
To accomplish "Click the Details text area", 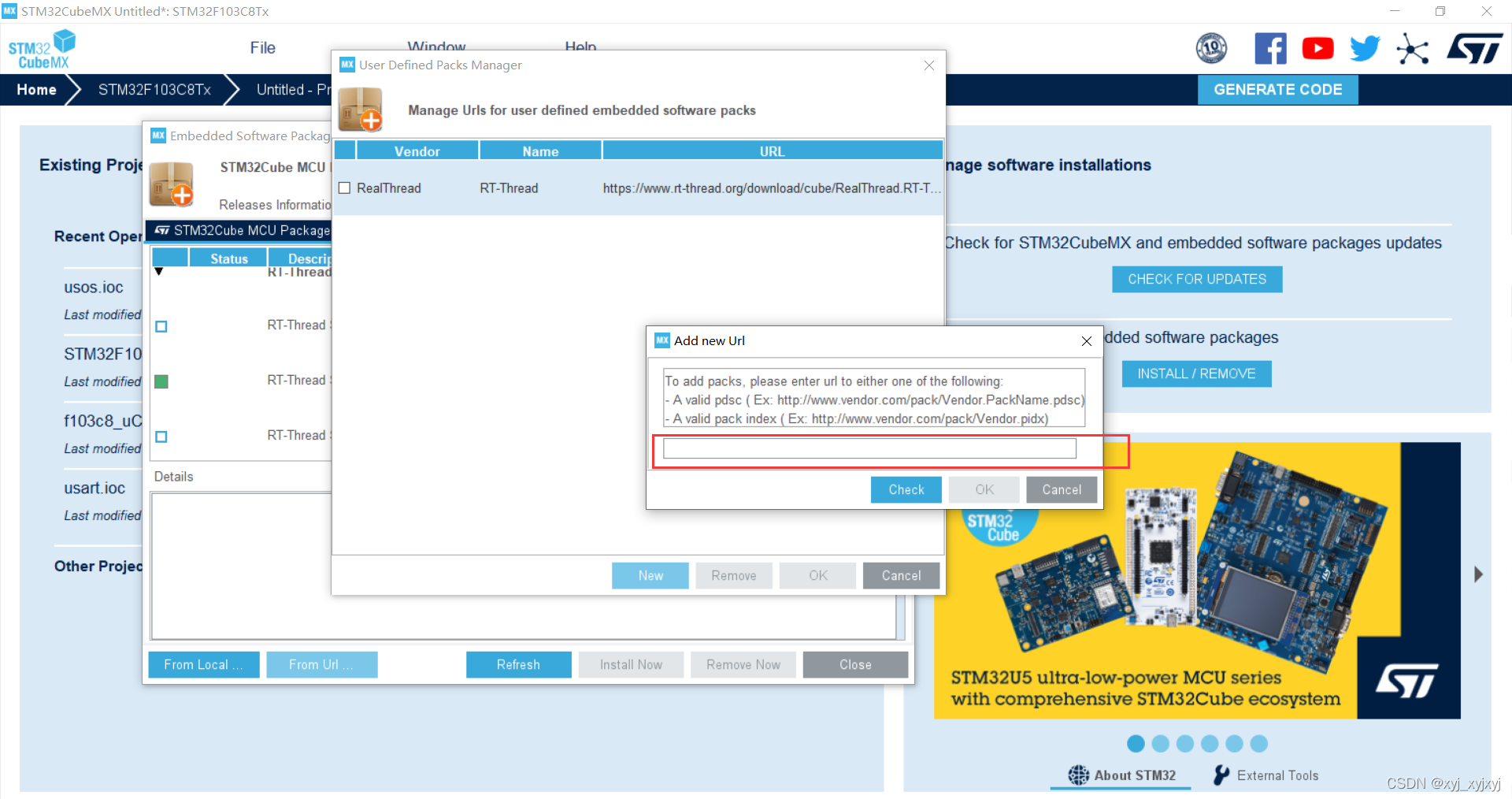I will click(523, 565).
